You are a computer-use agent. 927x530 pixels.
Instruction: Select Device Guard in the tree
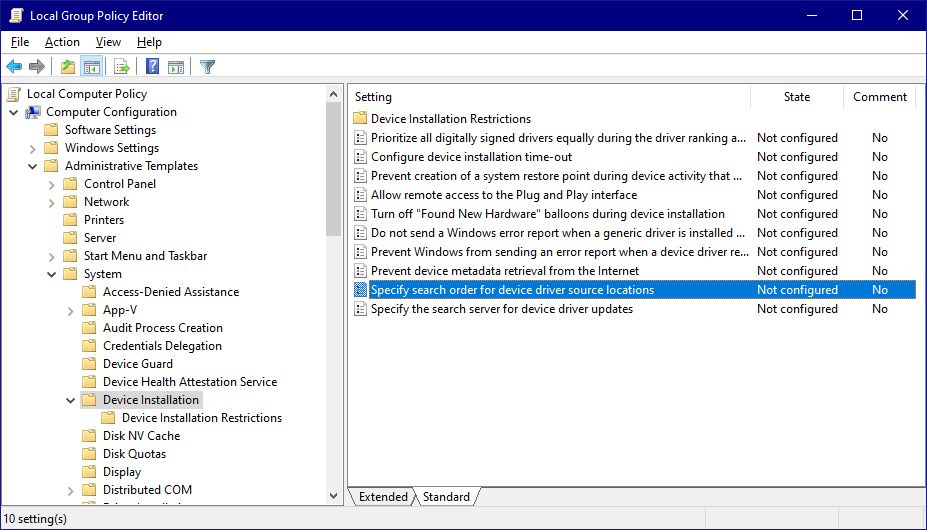tap(138, 364)
